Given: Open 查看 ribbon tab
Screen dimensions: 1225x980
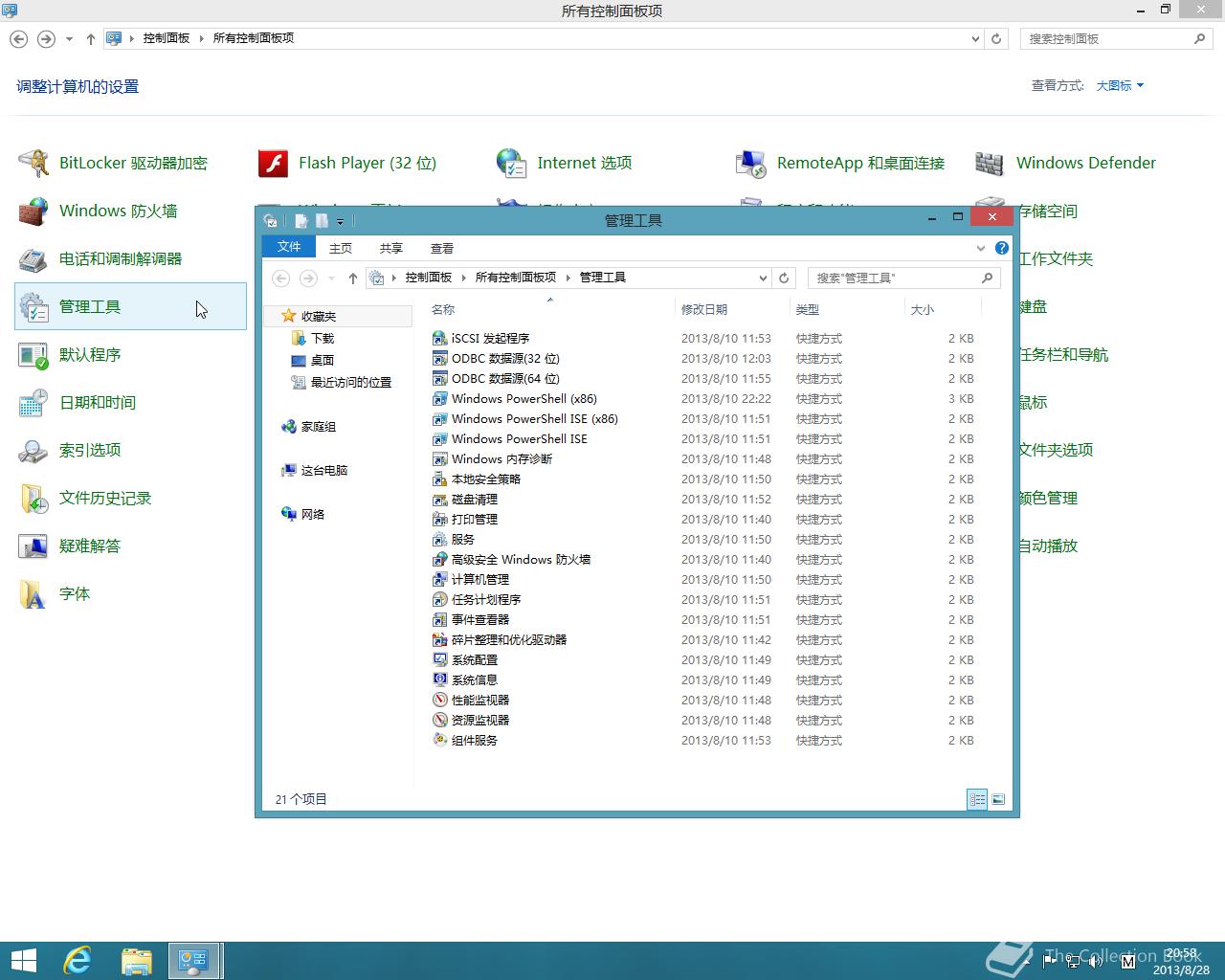Looking at the screenshot, I should click(441, 248).
